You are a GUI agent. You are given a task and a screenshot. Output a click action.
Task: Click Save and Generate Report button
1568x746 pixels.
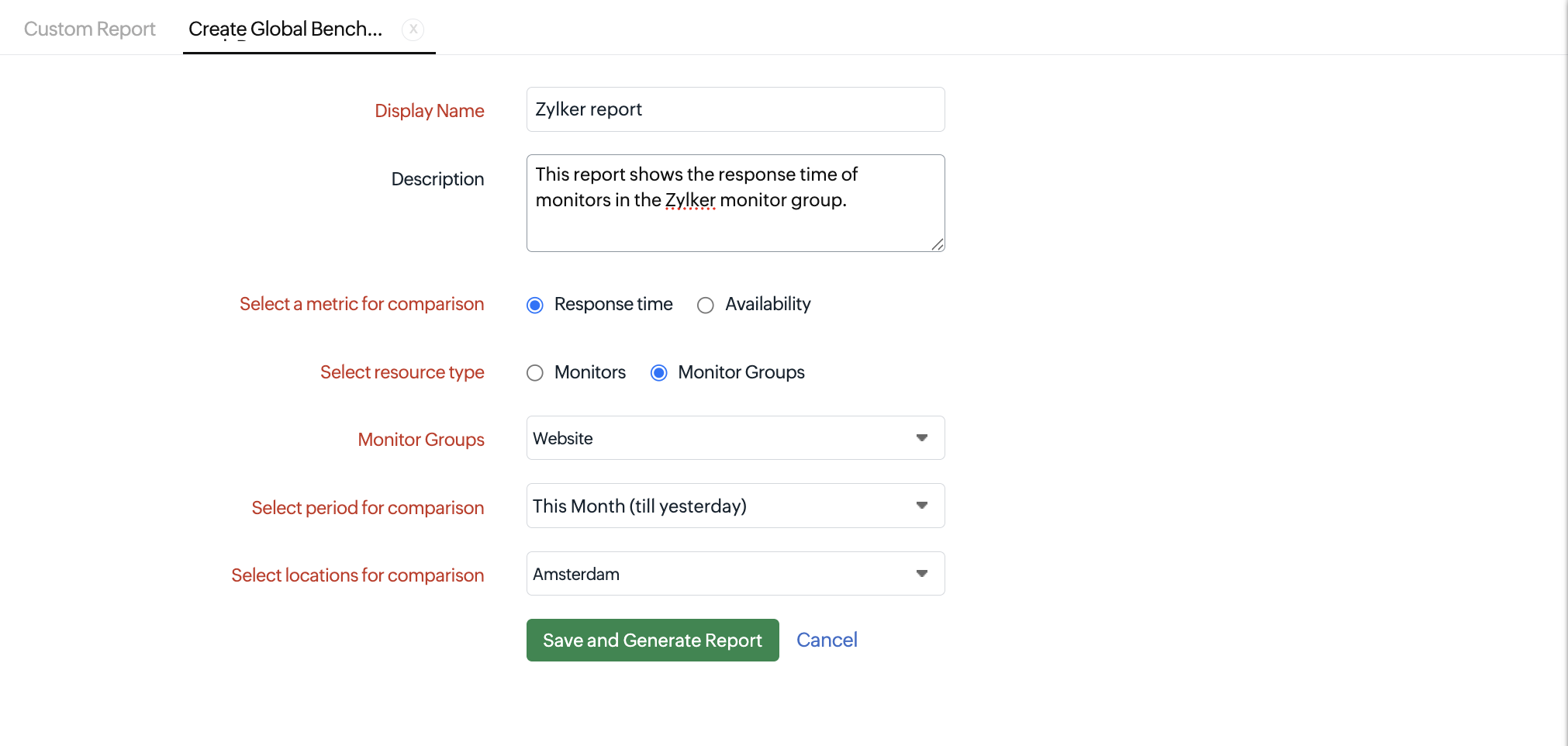(x=652, y=640)
